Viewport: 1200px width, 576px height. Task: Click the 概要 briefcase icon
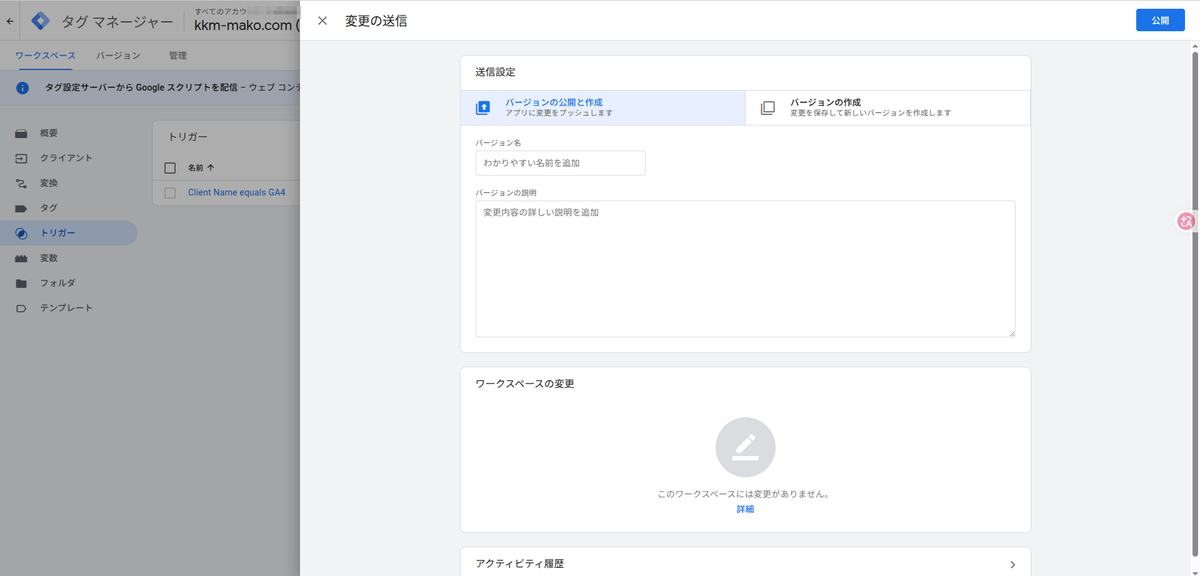(21, 133)
